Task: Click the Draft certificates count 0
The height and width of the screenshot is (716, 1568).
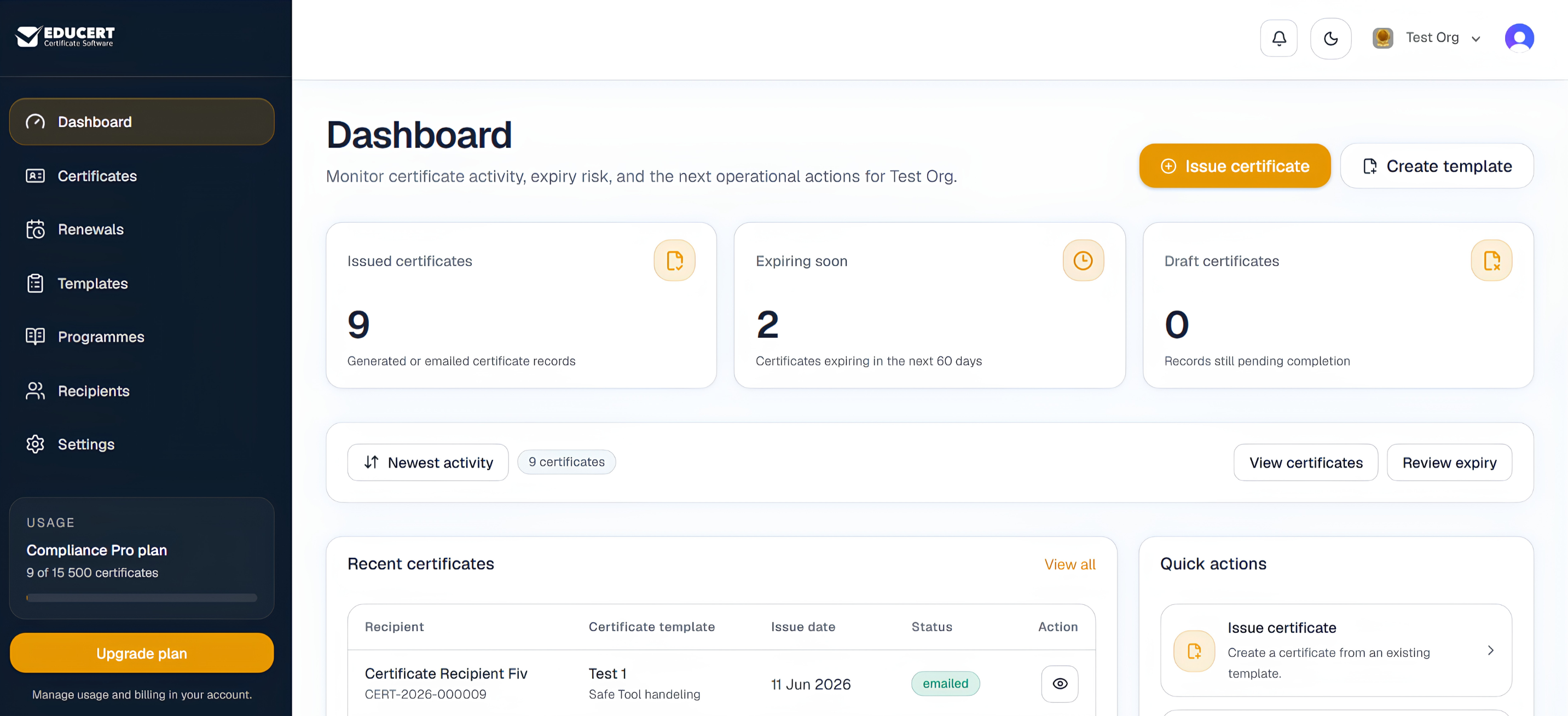Action: pyautogui.click(x=1177, y=325)
